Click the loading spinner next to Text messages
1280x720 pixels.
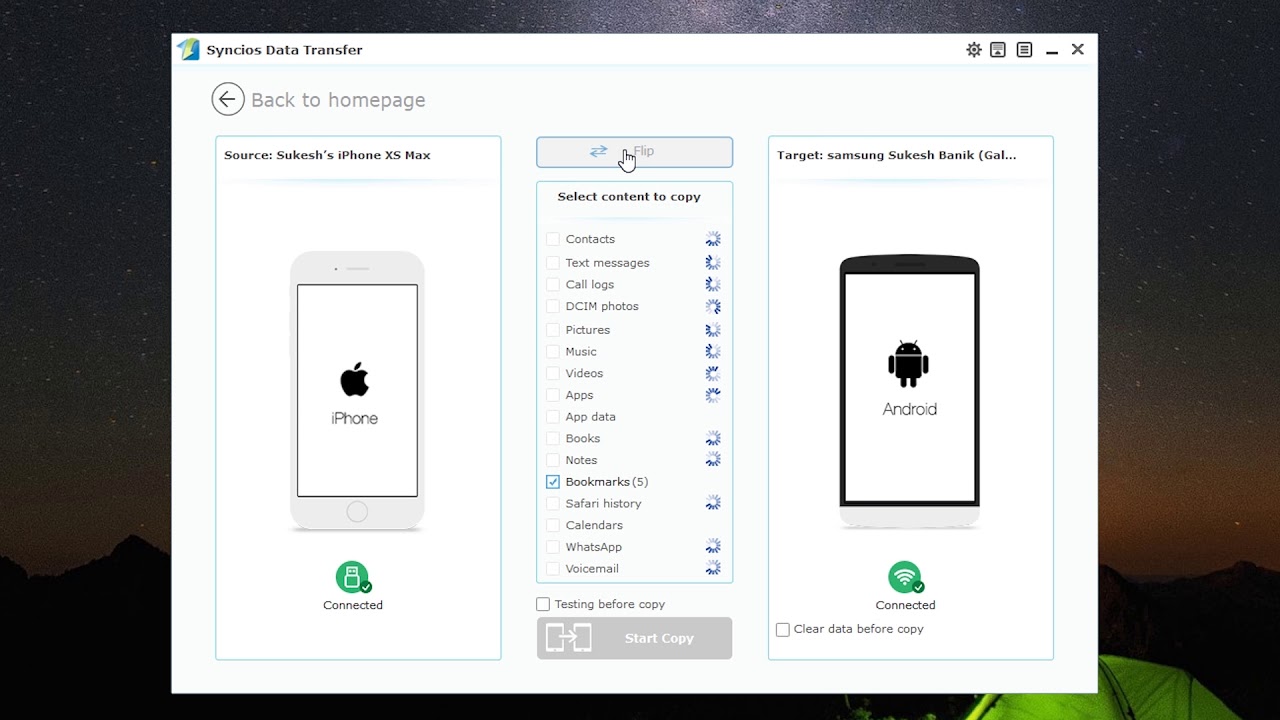[x=713, y=263]
